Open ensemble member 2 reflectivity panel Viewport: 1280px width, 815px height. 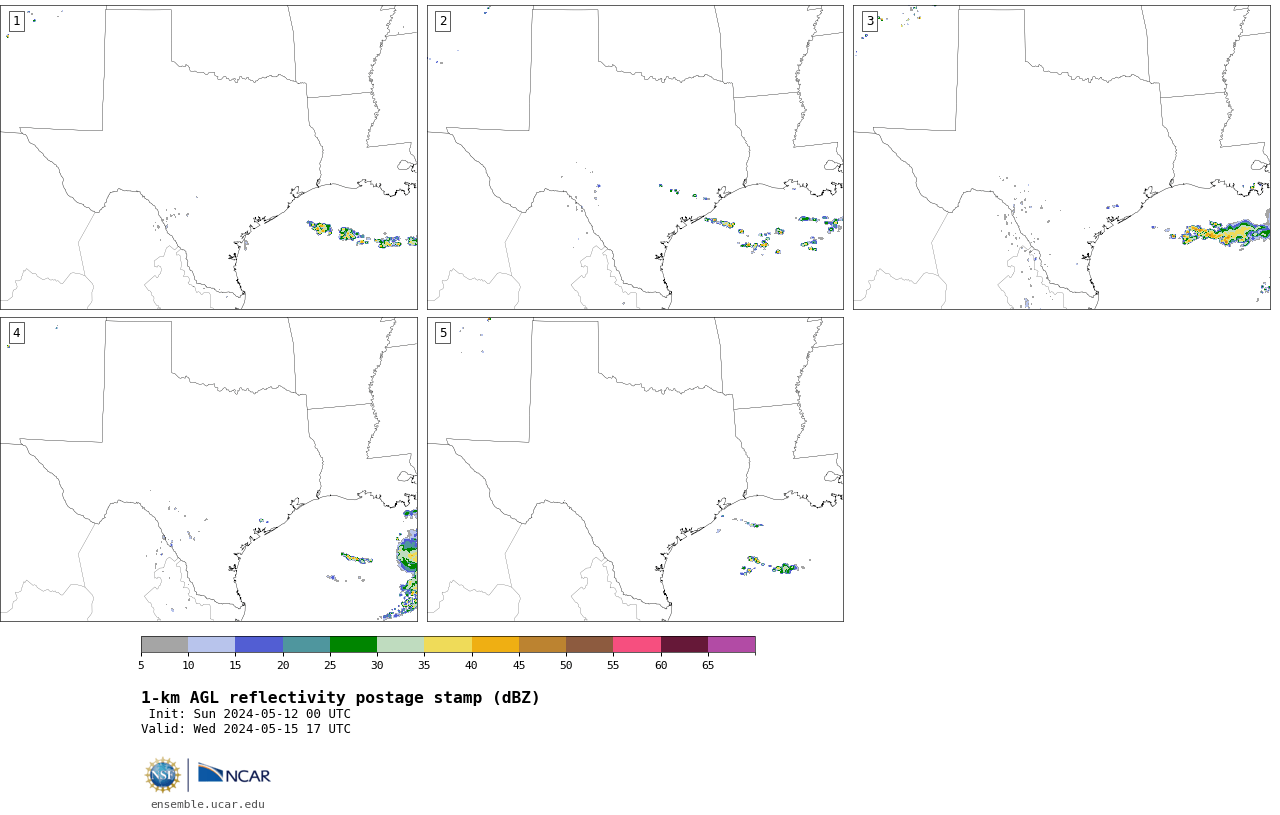pos(635,157)
